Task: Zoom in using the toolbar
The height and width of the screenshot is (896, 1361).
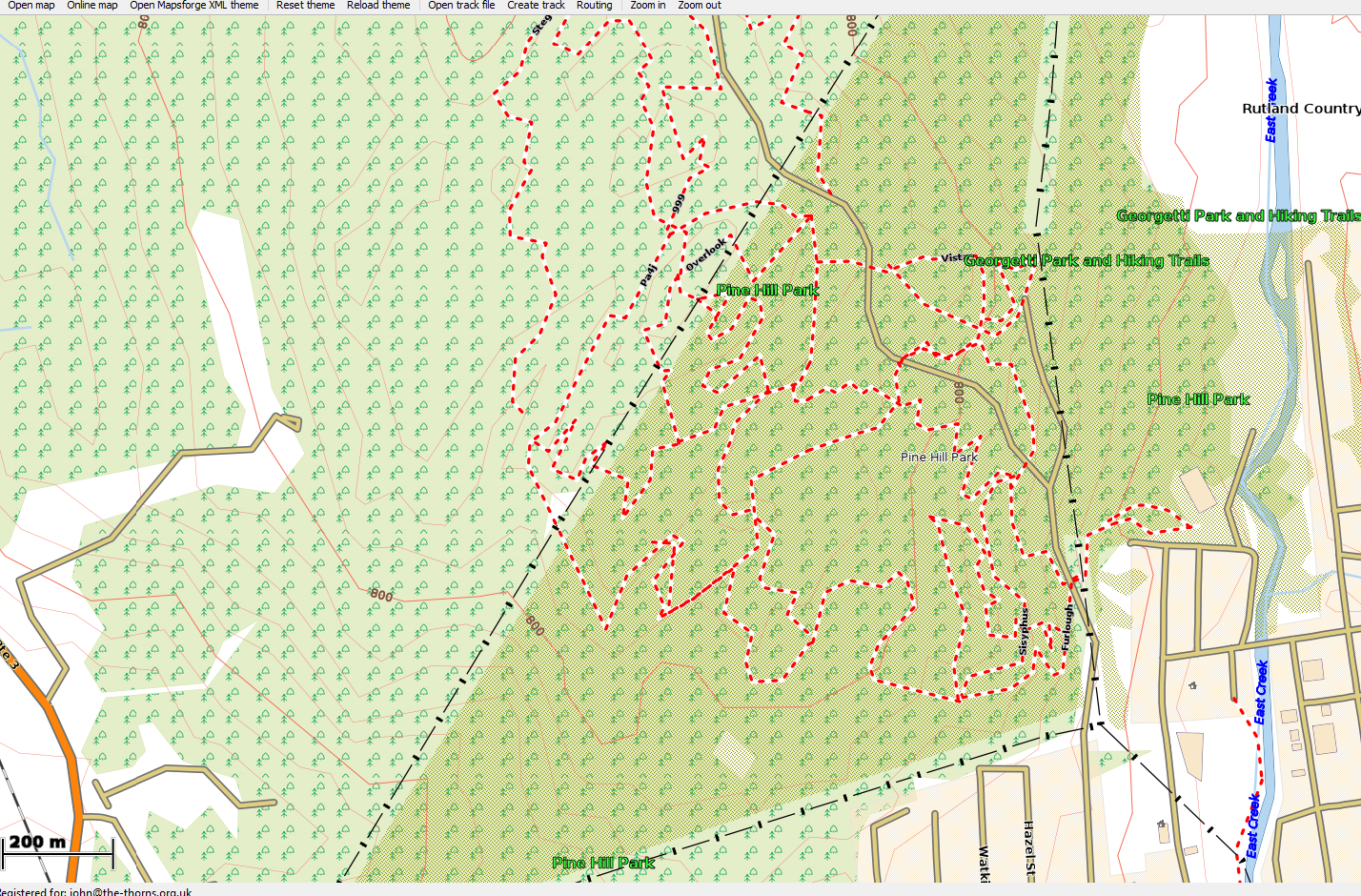Action: pyautogui.click(x=648, y=6)
